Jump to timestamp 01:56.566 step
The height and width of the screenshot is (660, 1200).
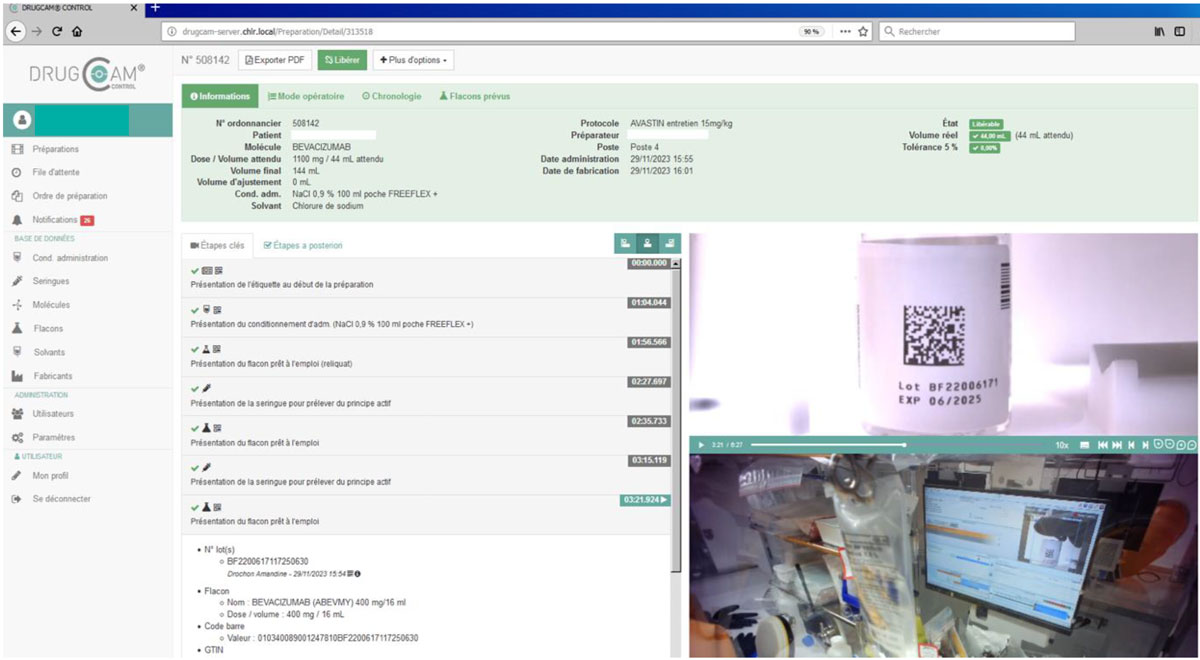tap(648, 342)
